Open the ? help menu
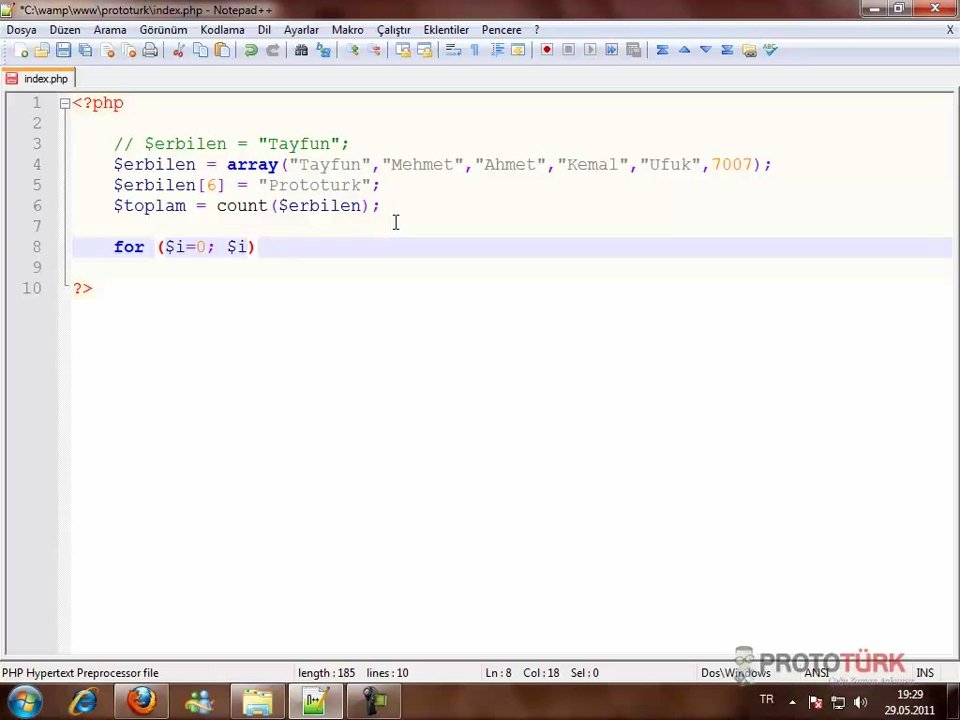 [537, 29]
